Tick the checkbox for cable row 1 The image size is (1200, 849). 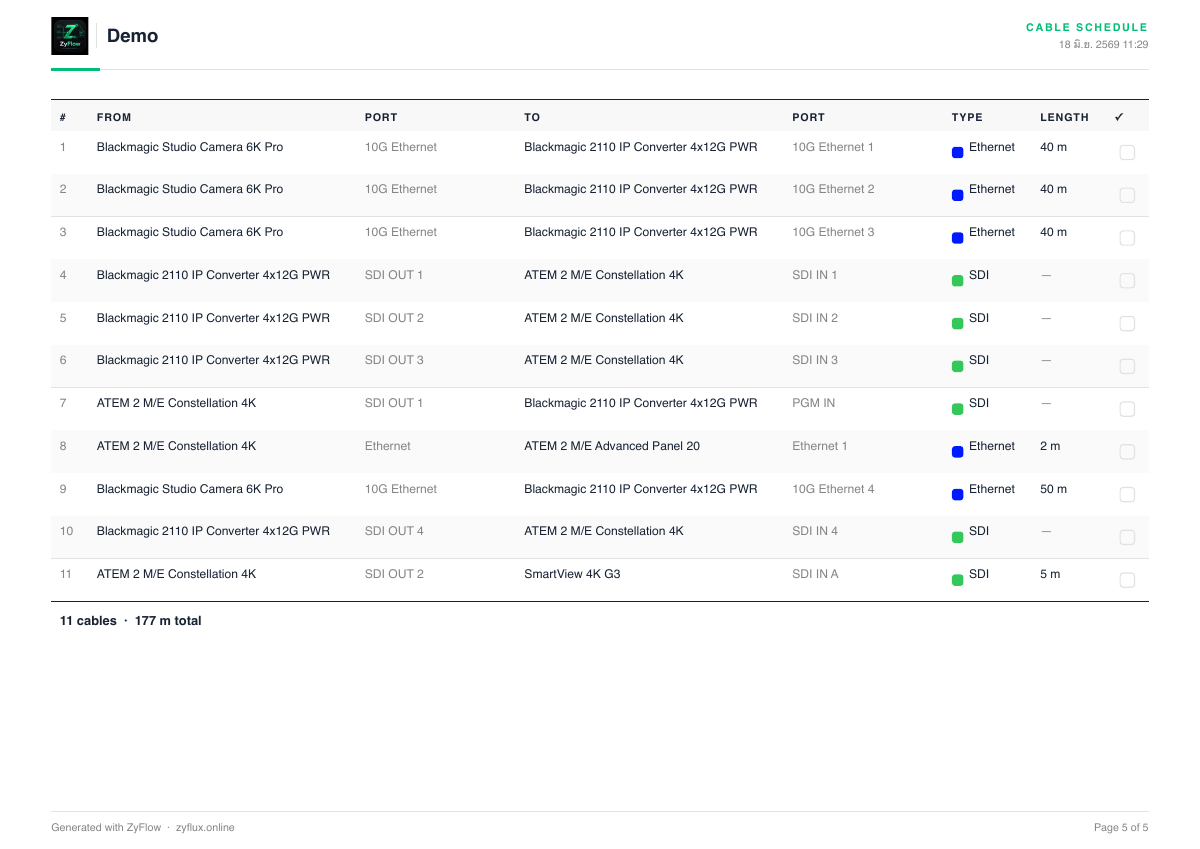point(1127,153)
